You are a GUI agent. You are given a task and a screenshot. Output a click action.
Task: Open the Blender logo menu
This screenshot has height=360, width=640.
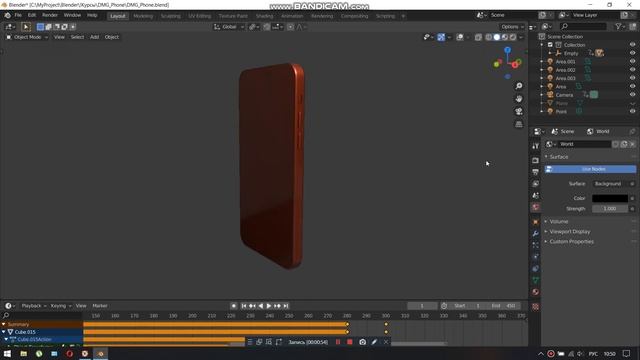7,16
